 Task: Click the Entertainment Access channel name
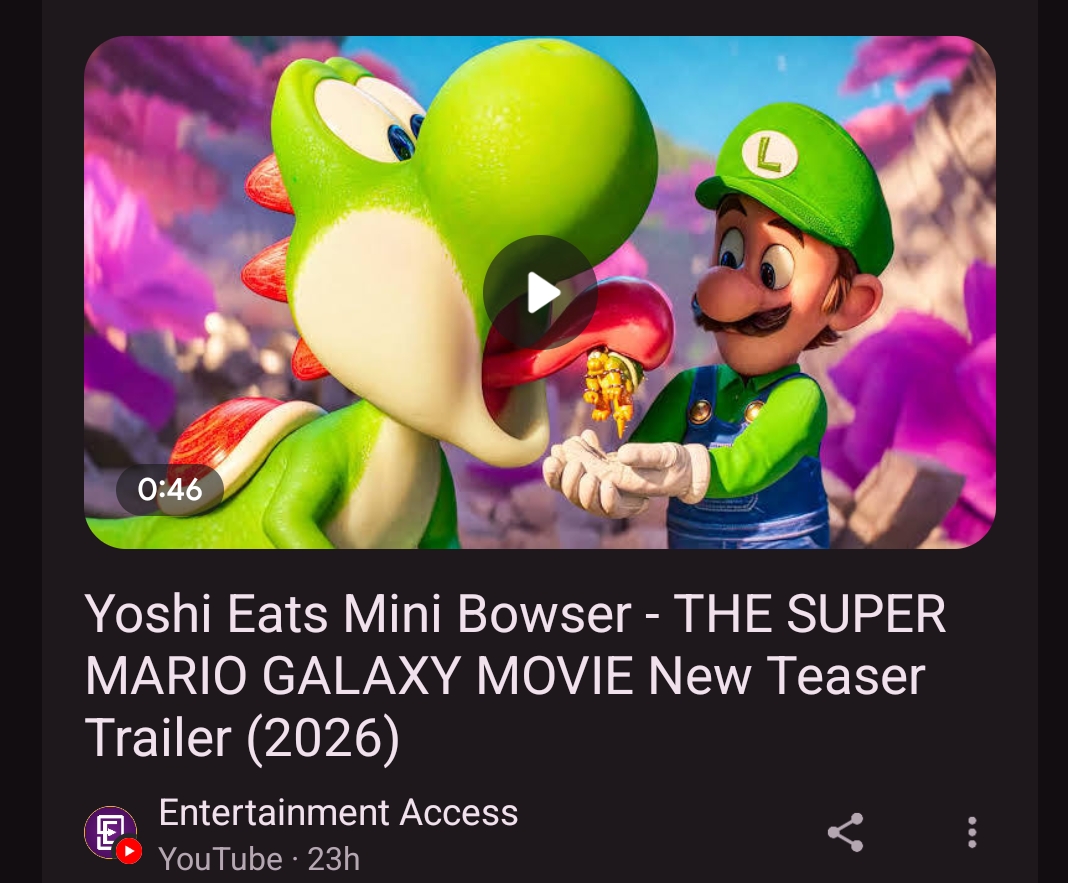339,812
